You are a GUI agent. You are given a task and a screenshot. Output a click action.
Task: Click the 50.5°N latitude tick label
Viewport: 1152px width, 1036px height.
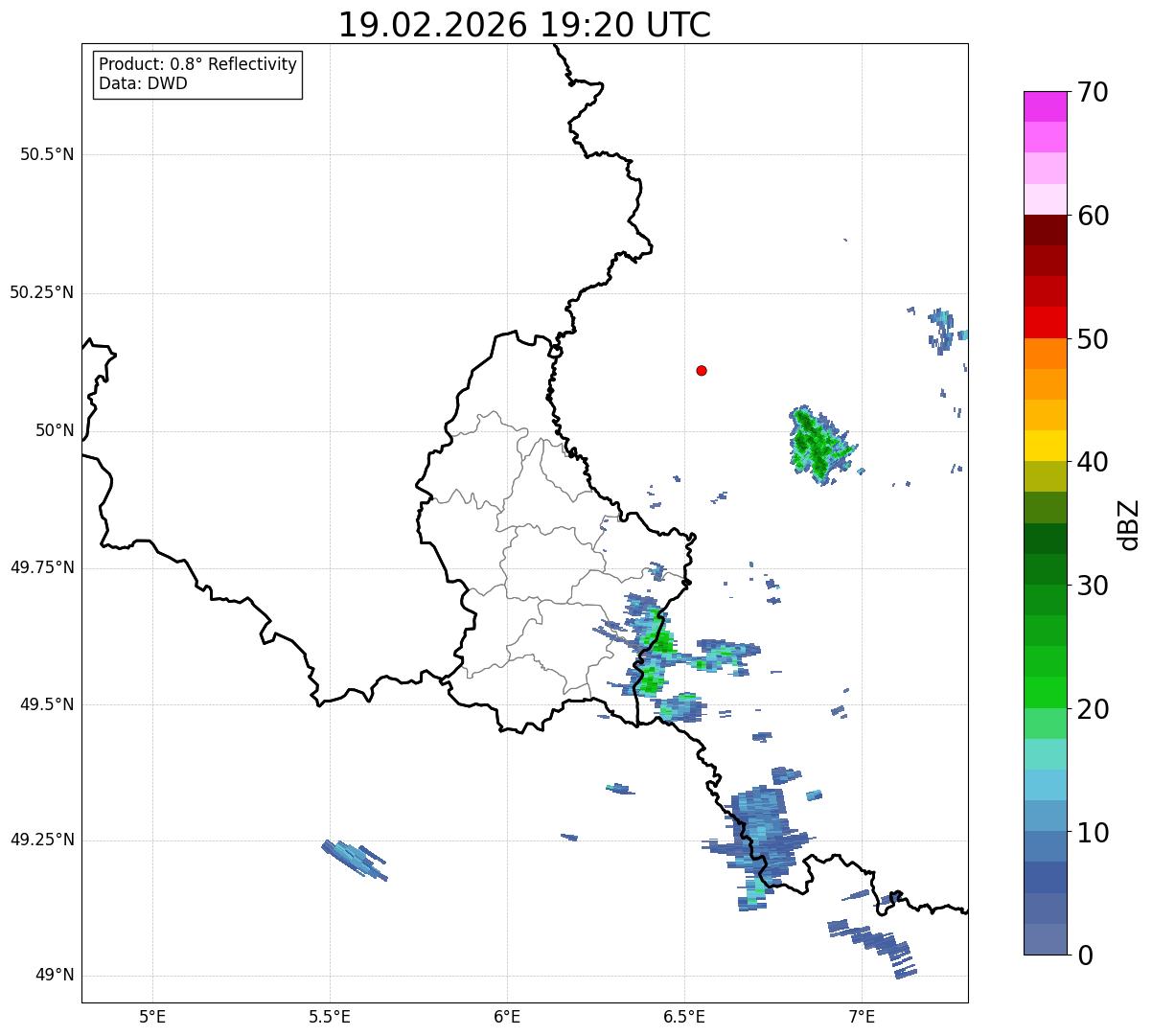(47, 154)
